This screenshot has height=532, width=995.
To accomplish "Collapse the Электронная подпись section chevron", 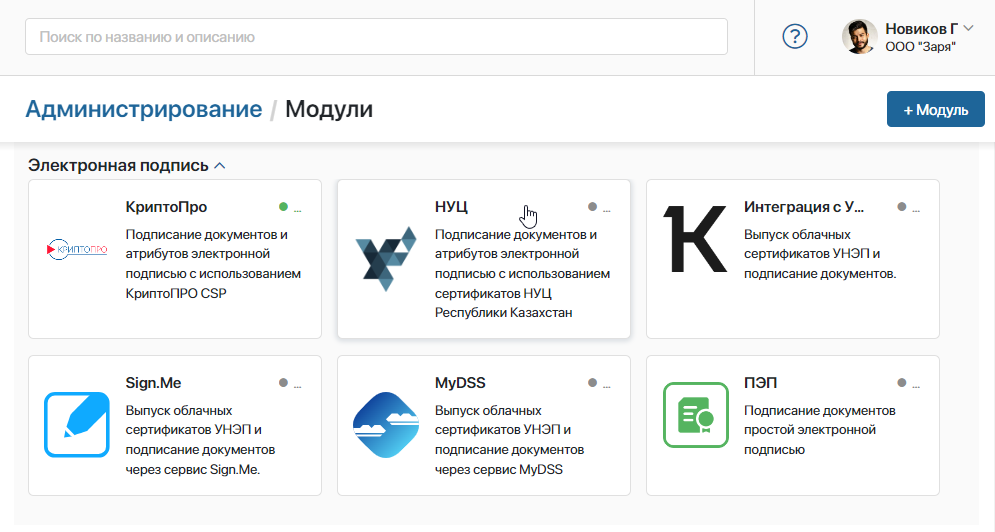I will click(220, 166).
